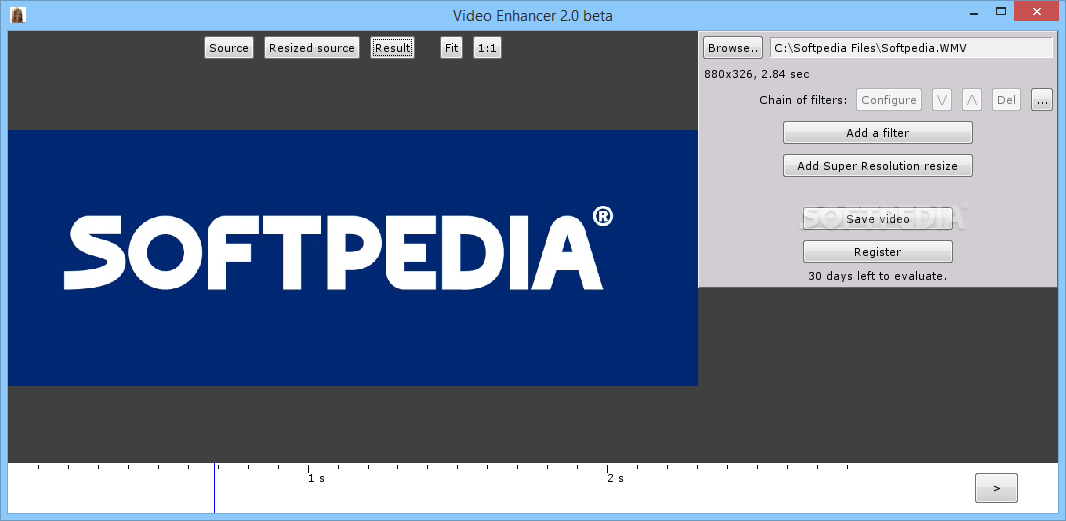Image resolution: width=1066 pixels, height=521 pixels.
Task: Select the Result preview mode
Action: coord(392,48)
